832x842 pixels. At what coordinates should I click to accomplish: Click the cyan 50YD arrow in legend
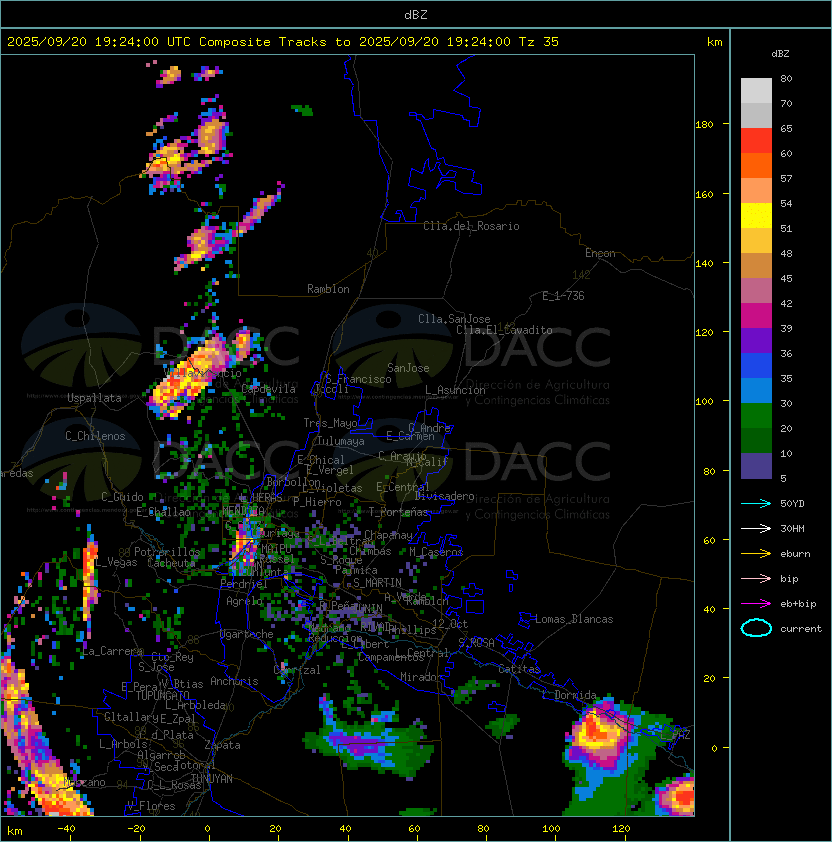tap(756, 503)
